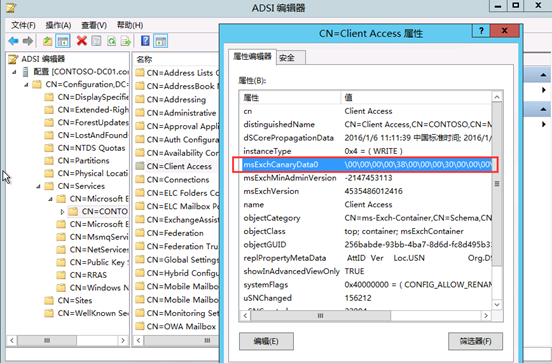This screenshot has width=552, height=363.
Task: Collapse the CN=Microsoft E node above CN=CONTO
Action: point(50,199)
